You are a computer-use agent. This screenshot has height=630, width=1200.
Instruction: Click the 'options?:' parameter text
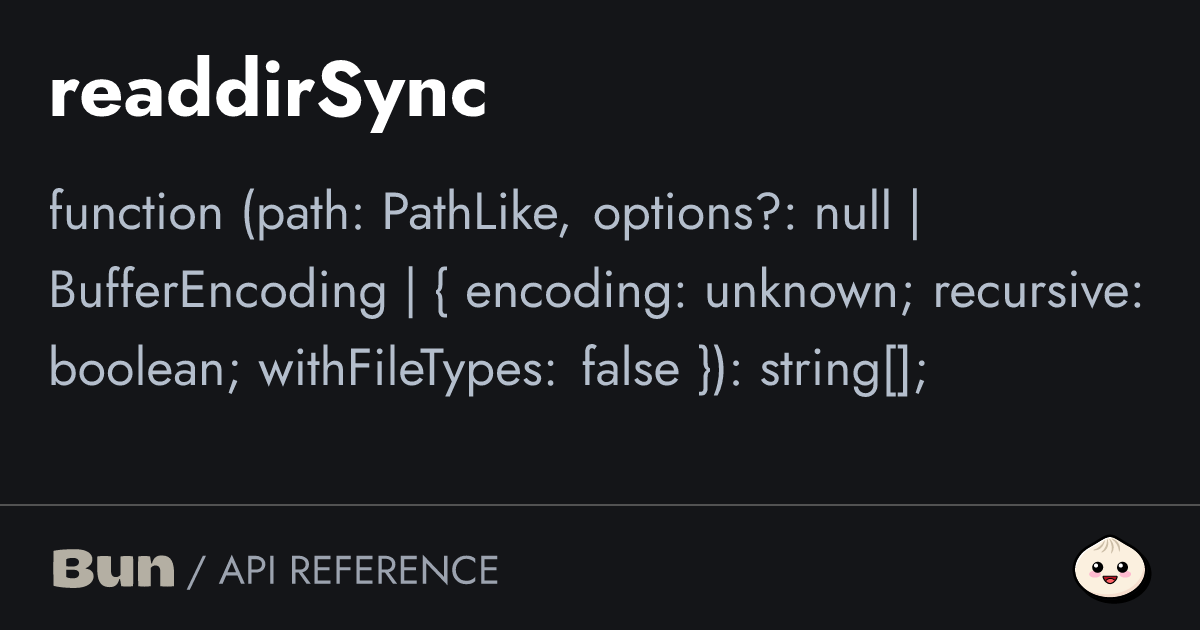click(x=696, y=213)
